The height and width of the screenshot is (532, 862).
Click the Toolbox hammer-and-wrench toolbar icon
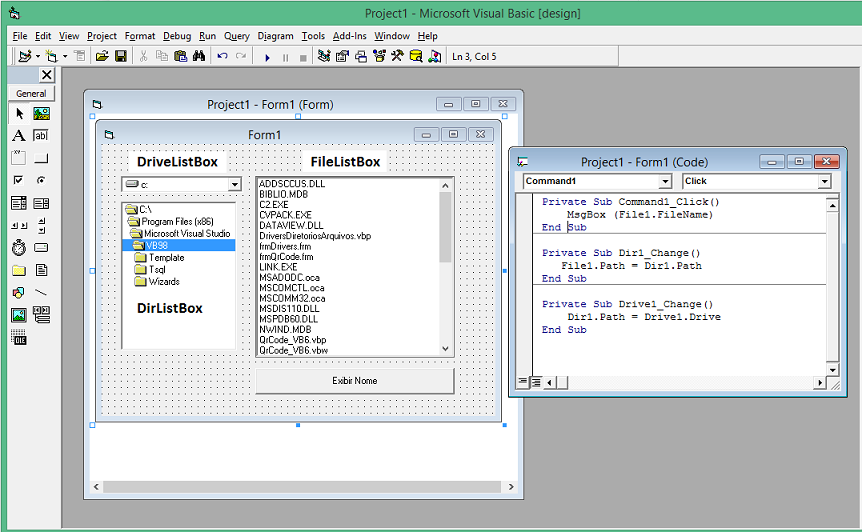[x=397, y=56]
